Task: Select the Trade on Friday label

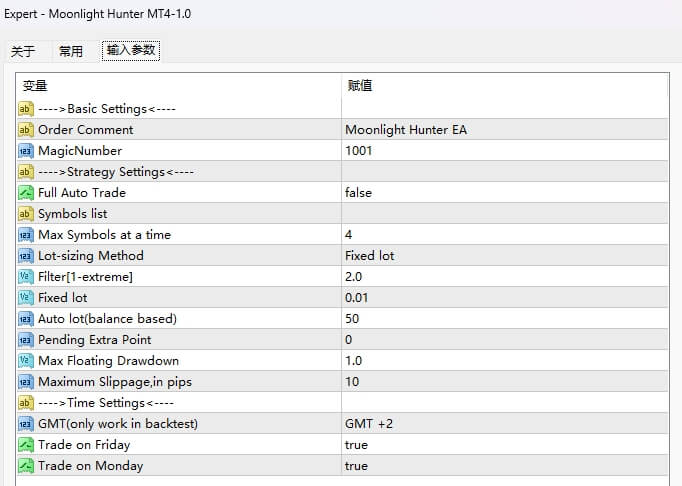Action: point(84,445)
